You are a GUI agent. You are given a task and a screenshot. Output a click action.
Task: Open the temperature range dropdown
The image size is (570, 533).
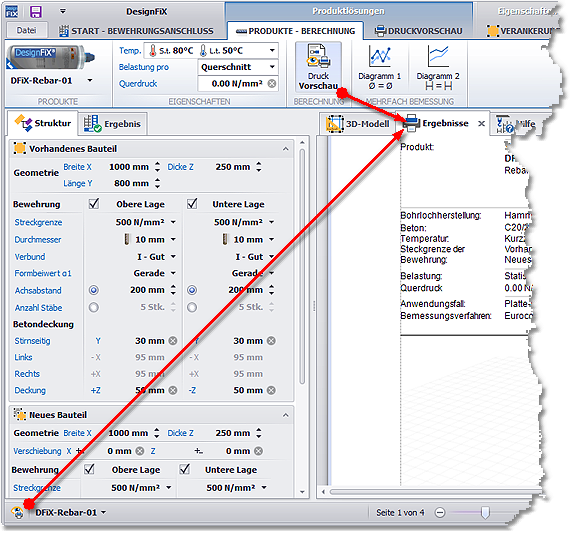coord(272,51)
